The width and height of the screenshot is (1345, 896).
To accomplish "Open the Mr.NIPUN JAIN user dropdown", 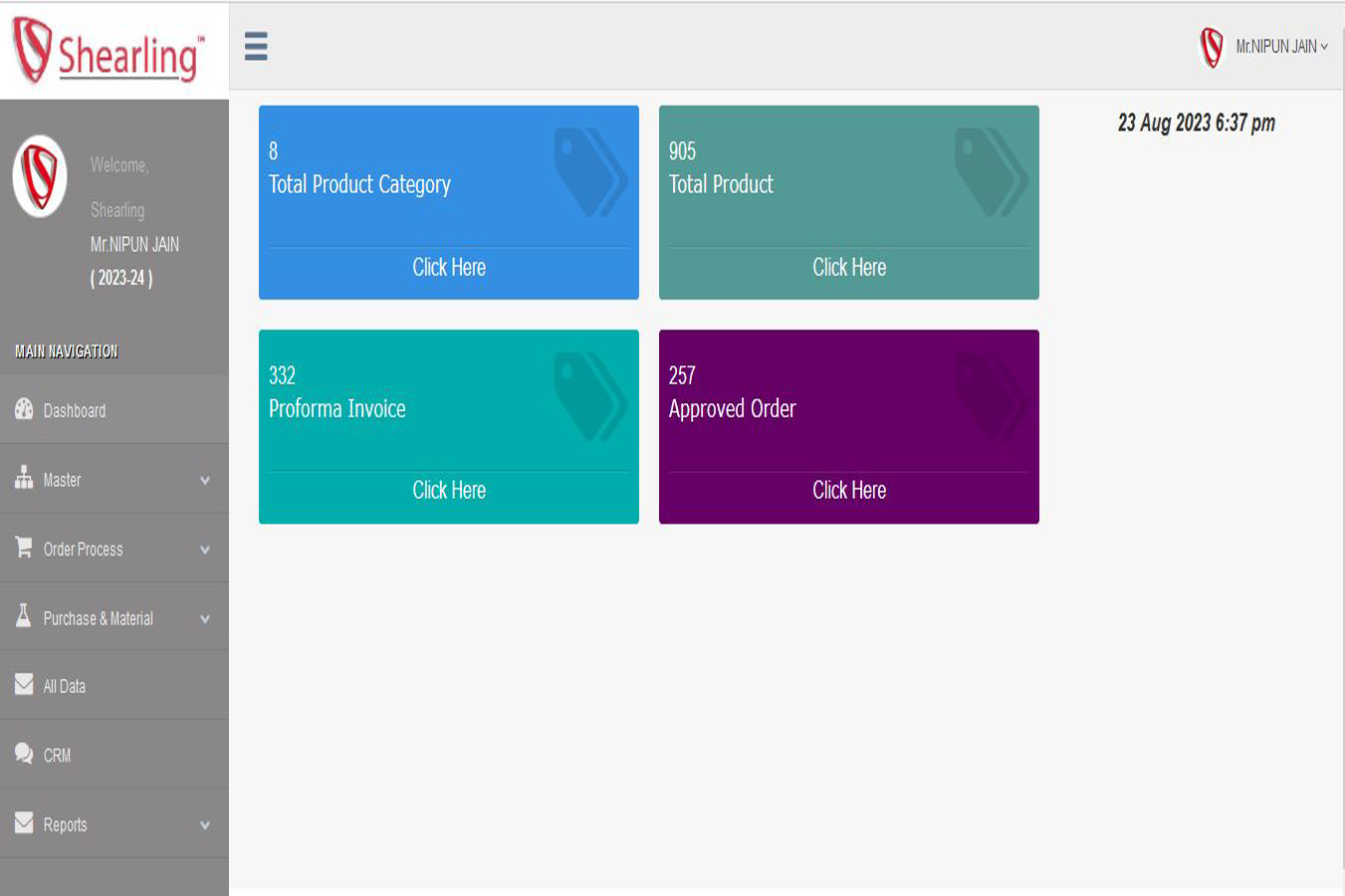I will tap(1280, 47).
